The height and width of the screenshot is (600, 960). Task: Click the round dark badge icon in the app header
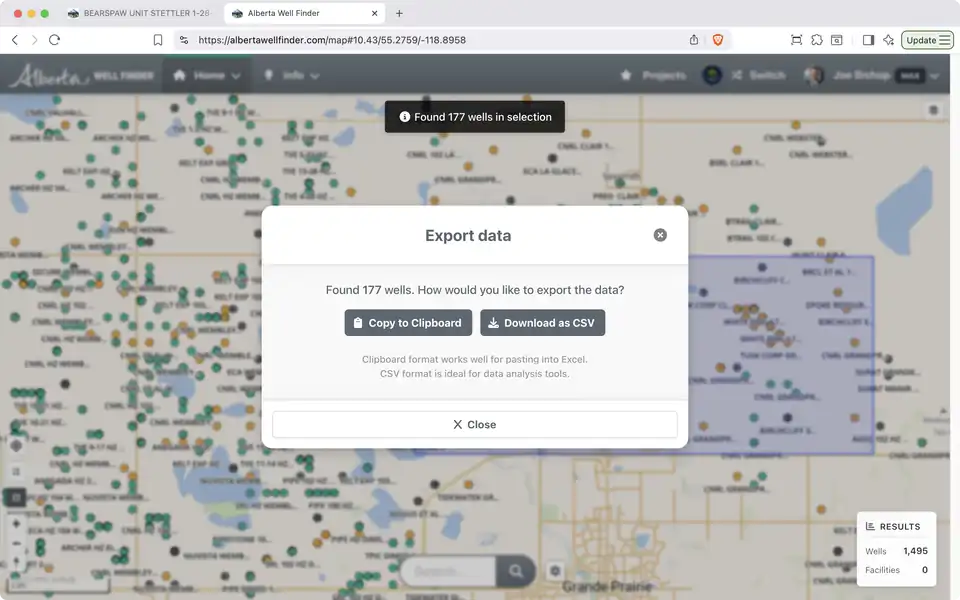pos(711,75)
